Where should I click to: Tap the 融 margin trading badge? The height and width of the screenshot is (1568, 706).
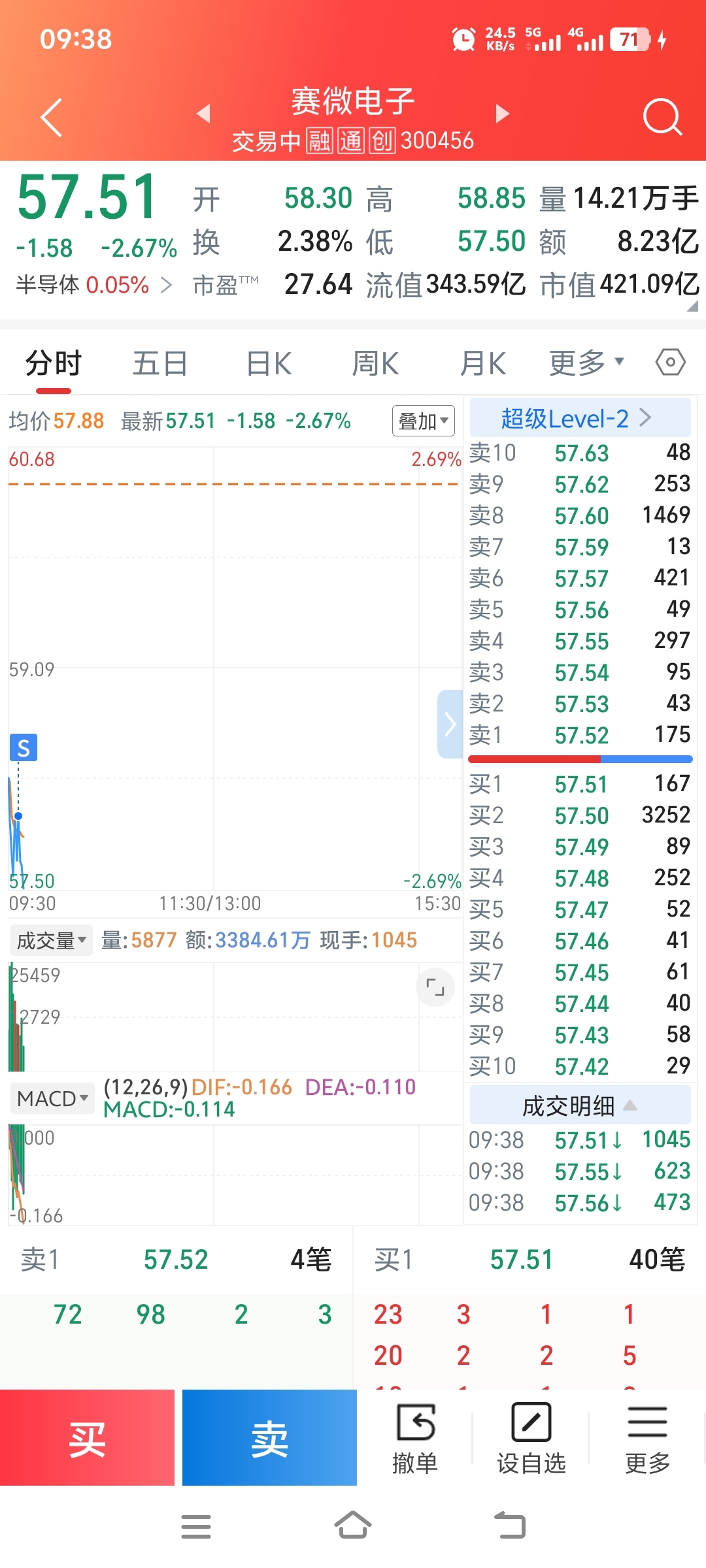coord(320,140)
